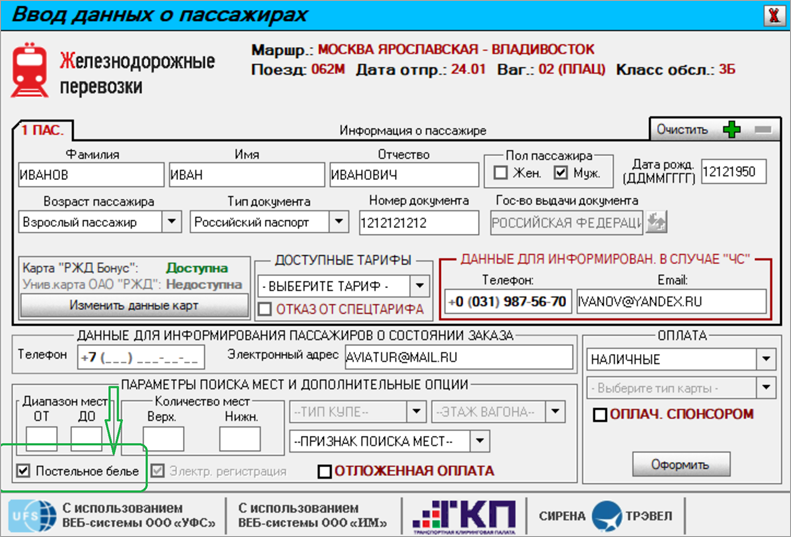Image resolution: width=791 pixels, height=537 pixels.
Task: Click the Унив.карта status Недоступна
Action: click(x=204, y=285)
